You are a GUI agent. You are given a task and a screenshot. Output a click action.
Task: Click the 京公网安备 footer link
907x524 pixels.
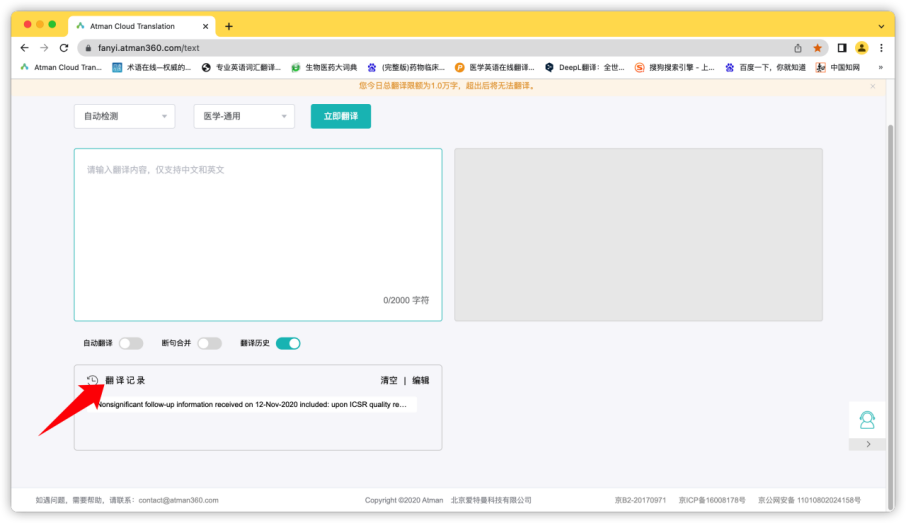coord(809,500)
